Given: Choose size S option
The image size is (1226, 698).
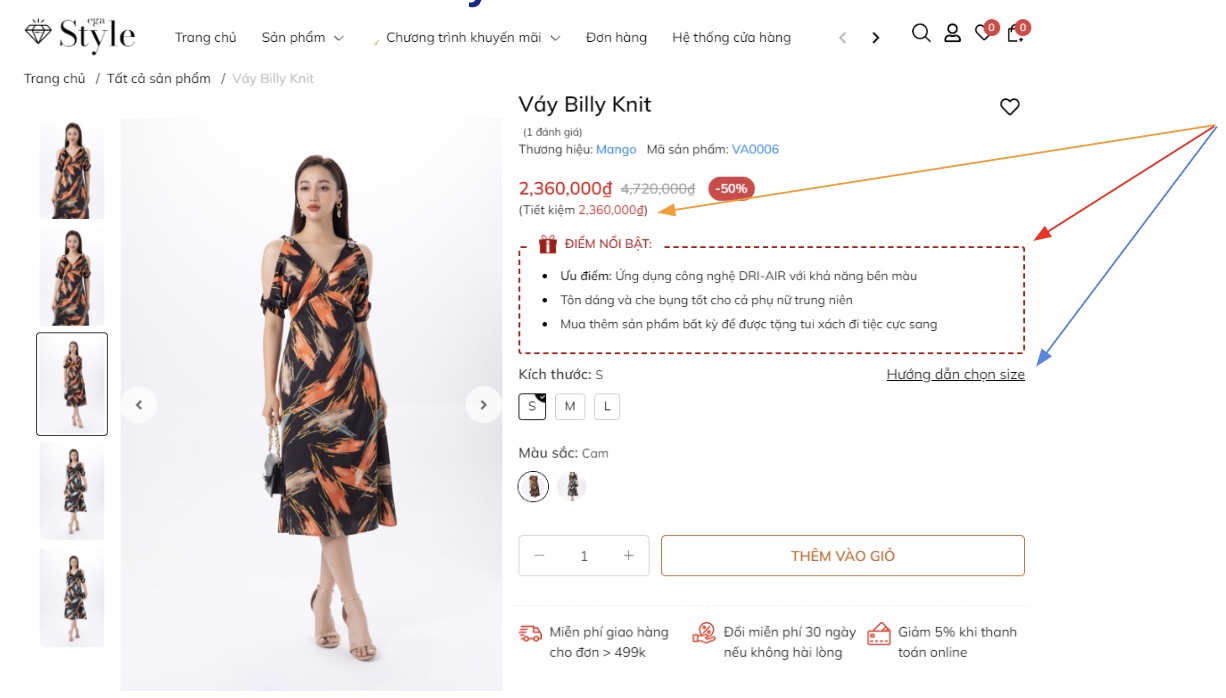Looking at the screenshot, I should [532, 406].
